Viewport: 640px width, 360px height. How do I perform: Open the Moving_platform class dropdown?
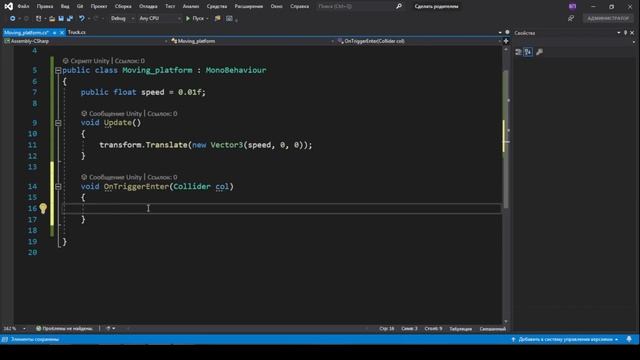coord(252,41)
